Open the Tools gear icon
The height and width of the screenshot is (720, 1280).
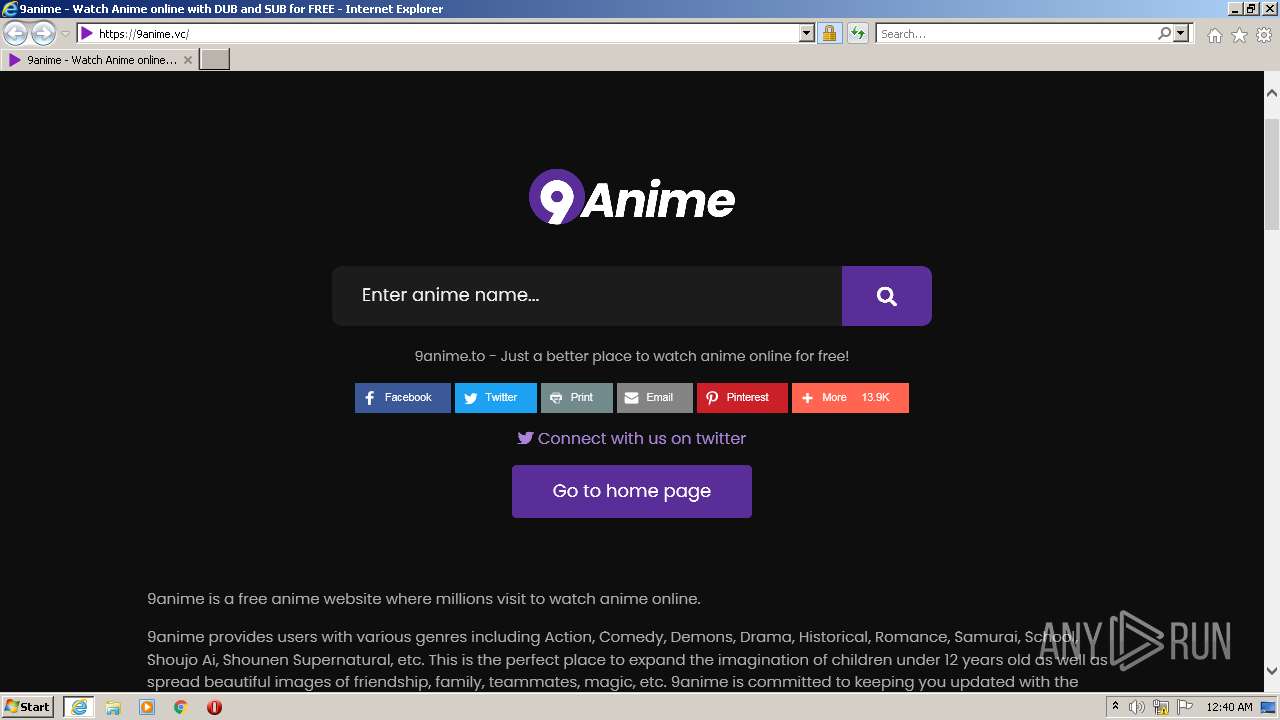[x=1264, y=35]
